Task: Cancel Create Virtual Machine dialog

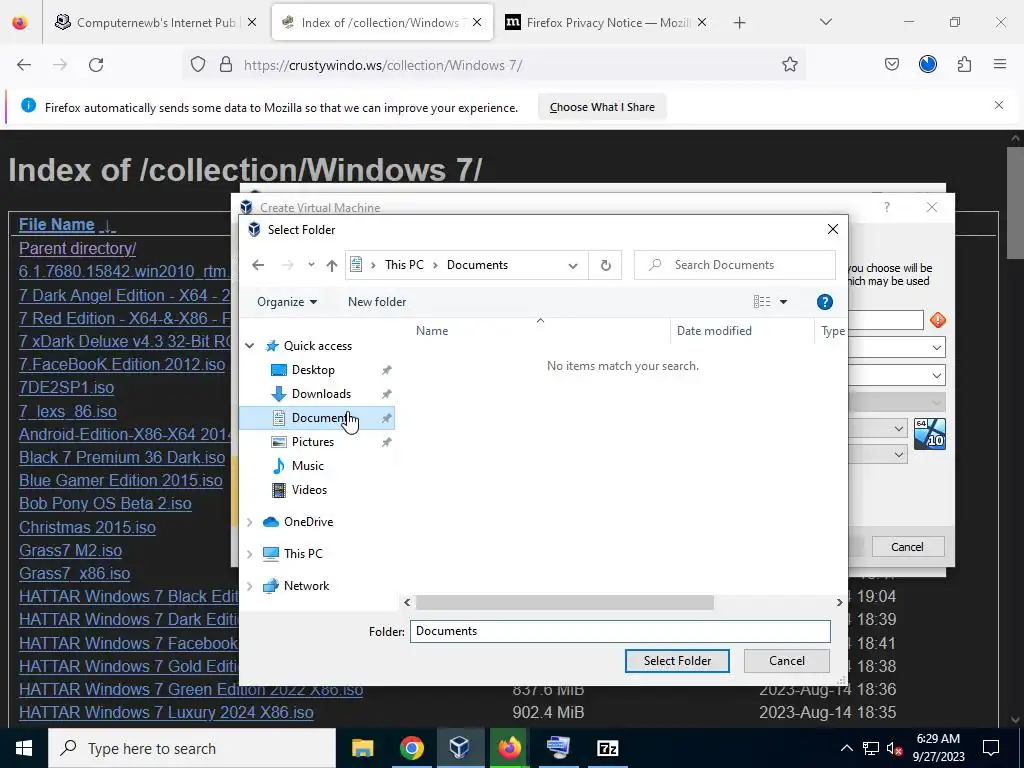Action: (908, 547)
